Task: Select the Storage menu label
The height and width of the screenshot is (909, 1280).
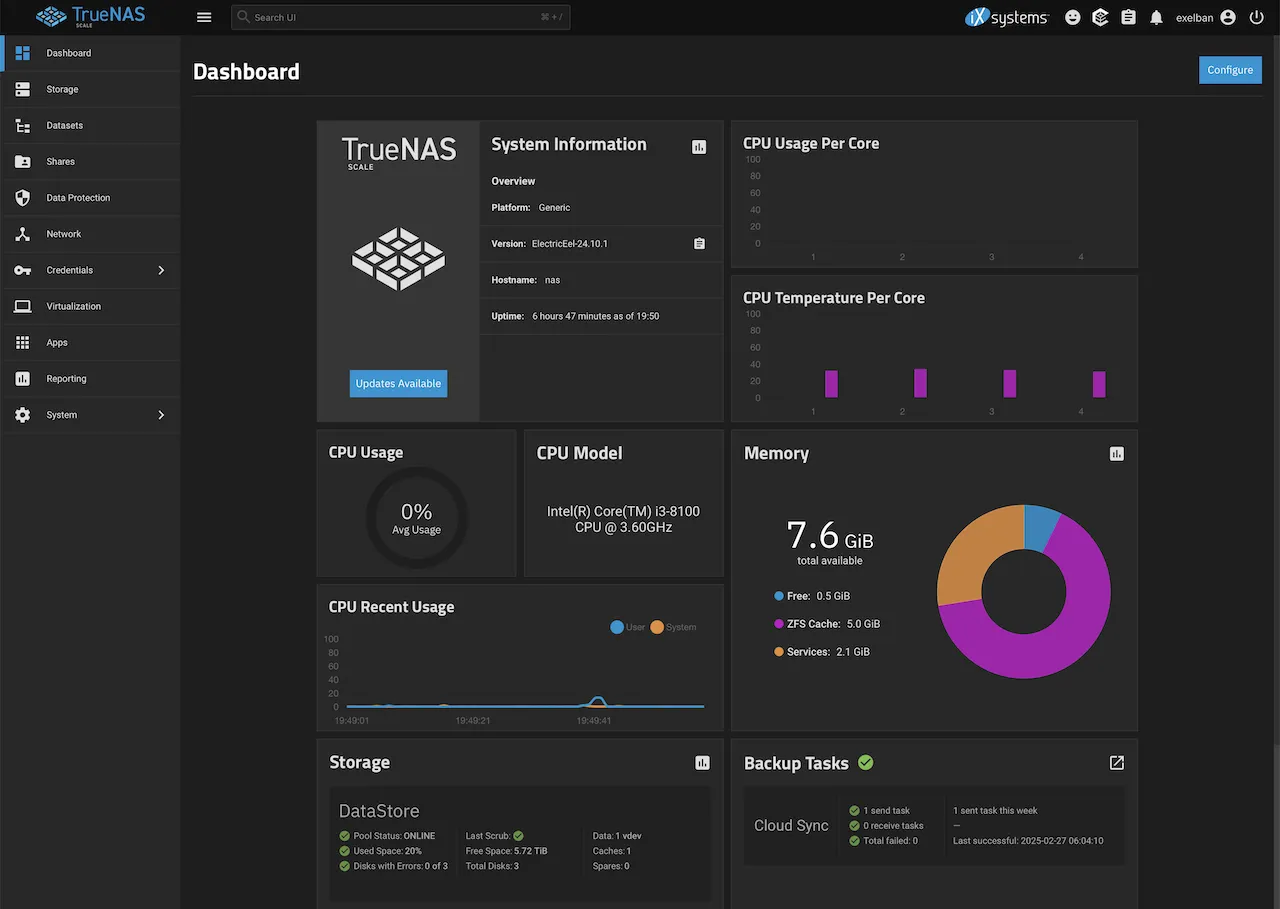Action: pyautogui.click(x=62, y=89)
